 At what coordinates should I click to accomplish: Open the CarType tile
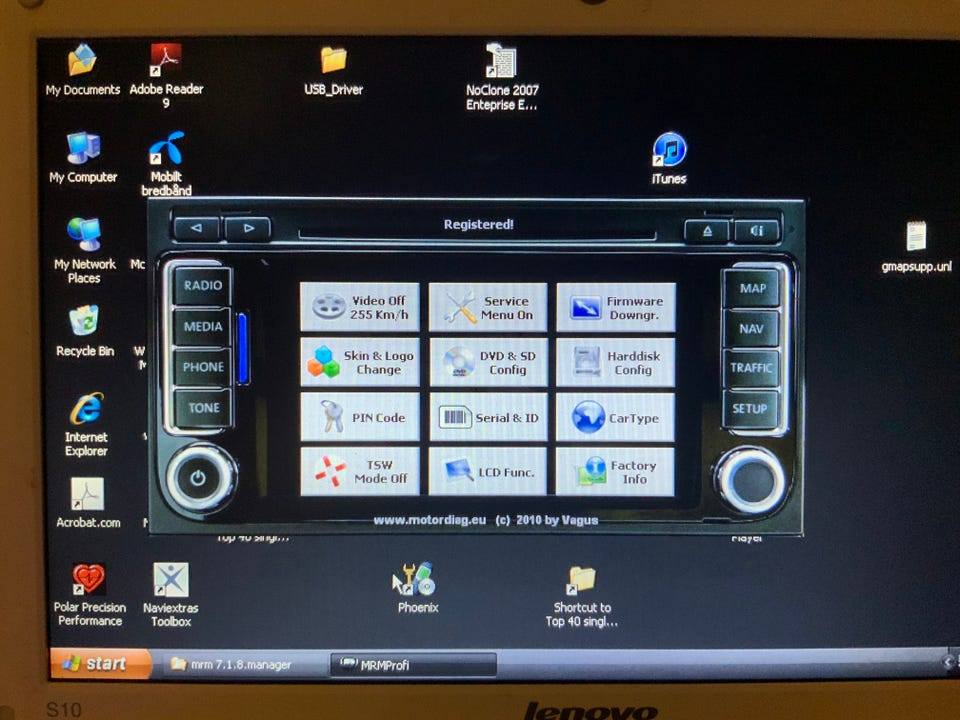[x=615, y=418]
